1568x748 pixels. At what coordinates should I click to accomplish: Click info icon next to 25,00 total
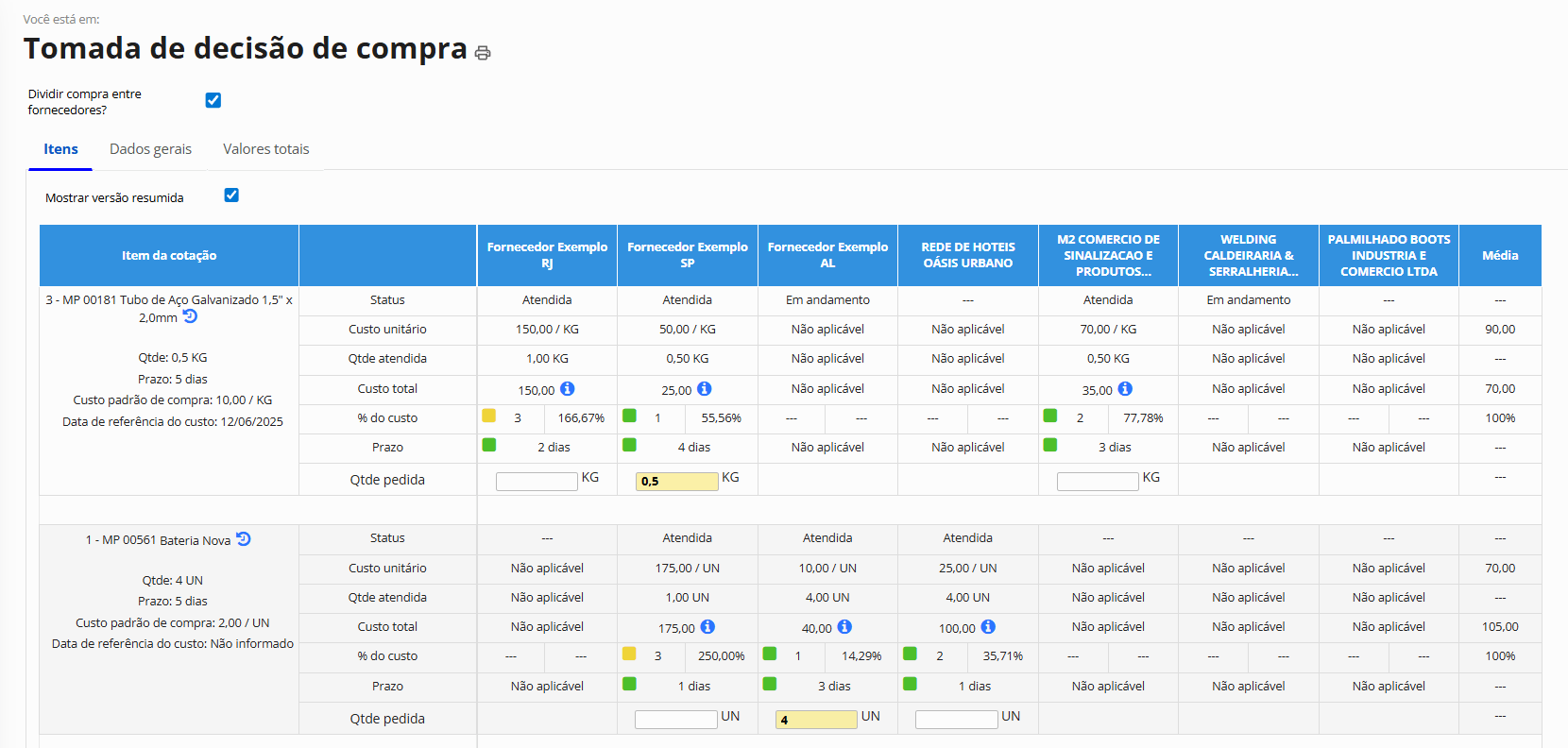click(704, 389)
